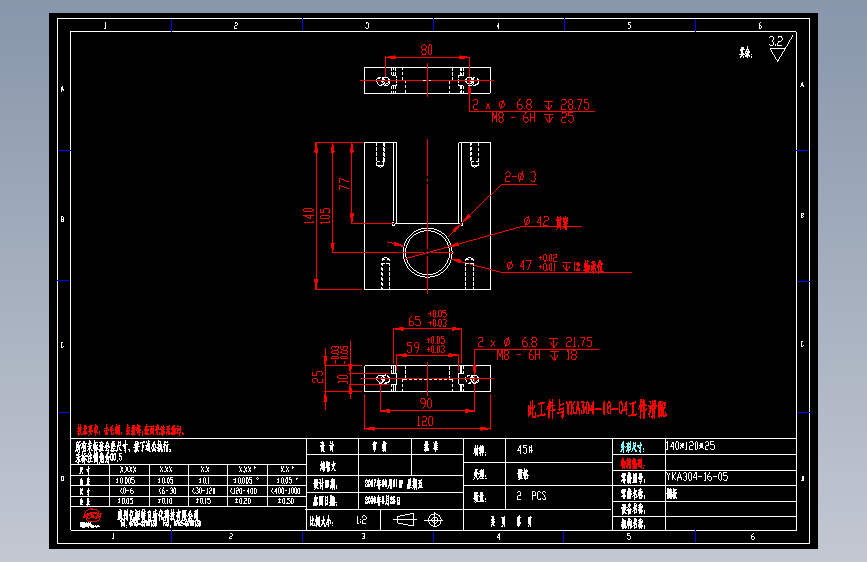Select the '77' vertical dimension
This screenshot has width=867, height=562.
click(x=344, y=184)
